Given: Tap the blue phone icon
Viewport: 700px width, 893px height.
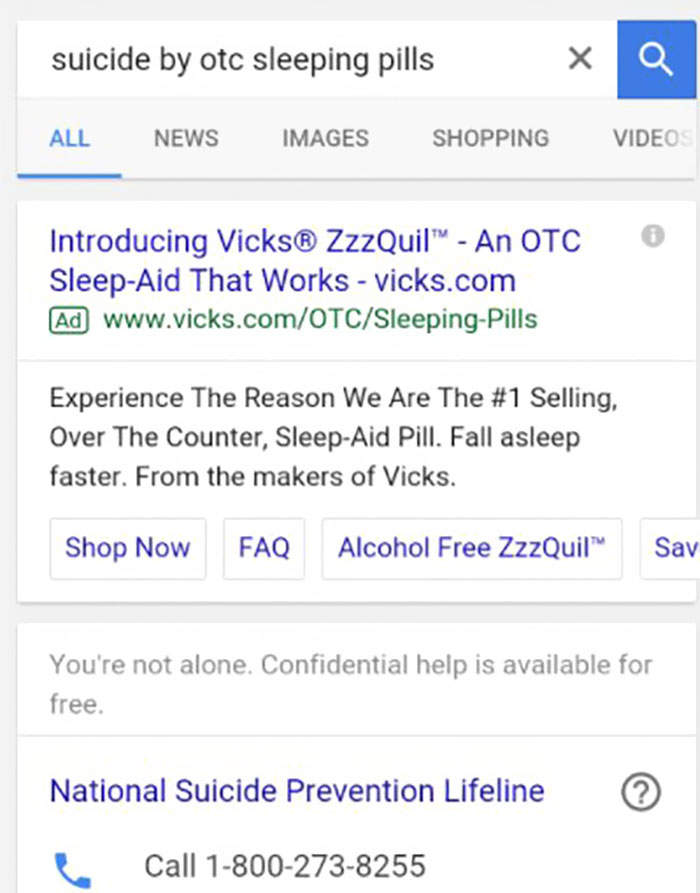Looking at the screenshot, I should [x=73, y=869].
